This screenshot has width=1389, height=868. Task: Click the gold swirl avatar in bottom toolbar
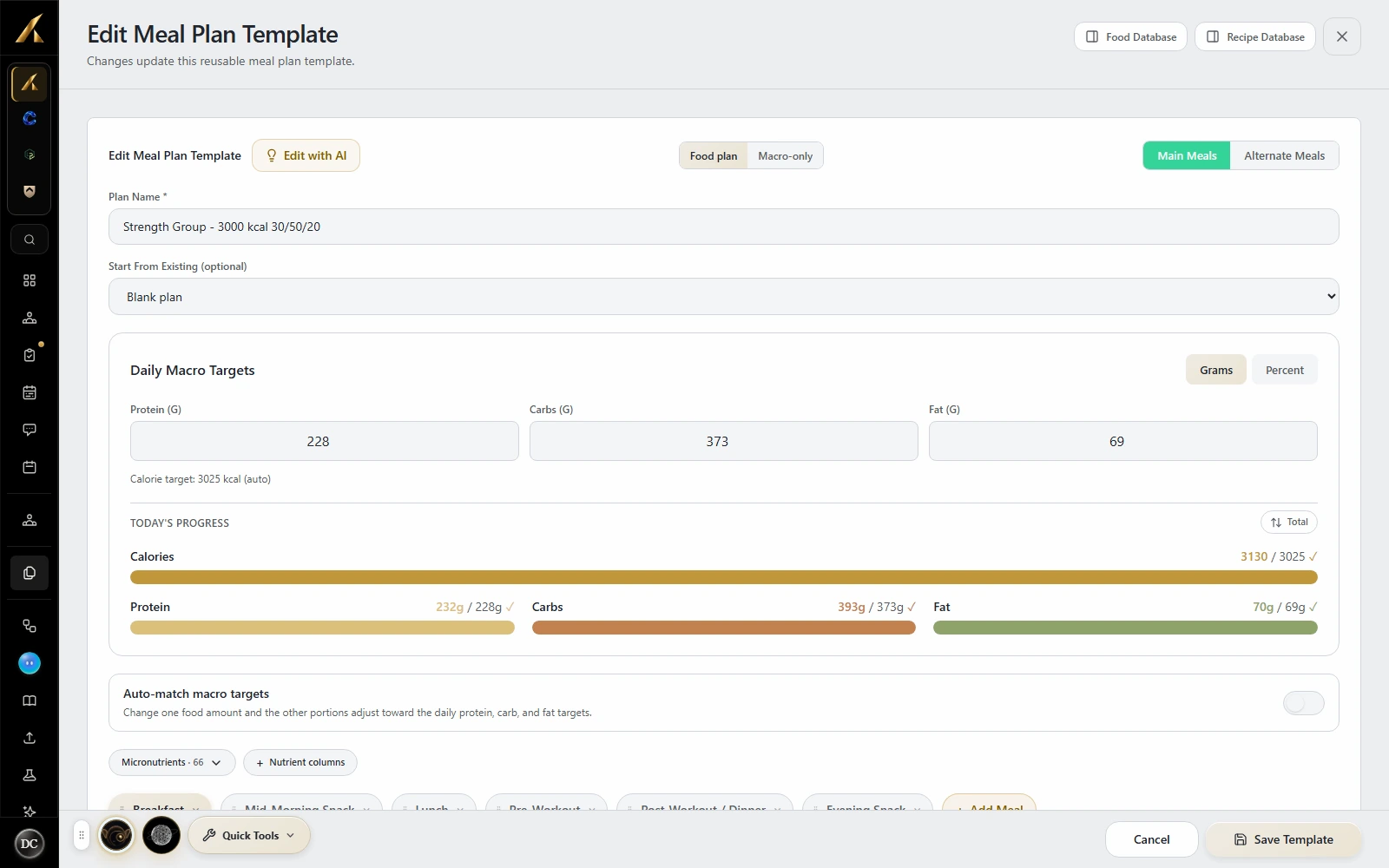coord(116,836)
